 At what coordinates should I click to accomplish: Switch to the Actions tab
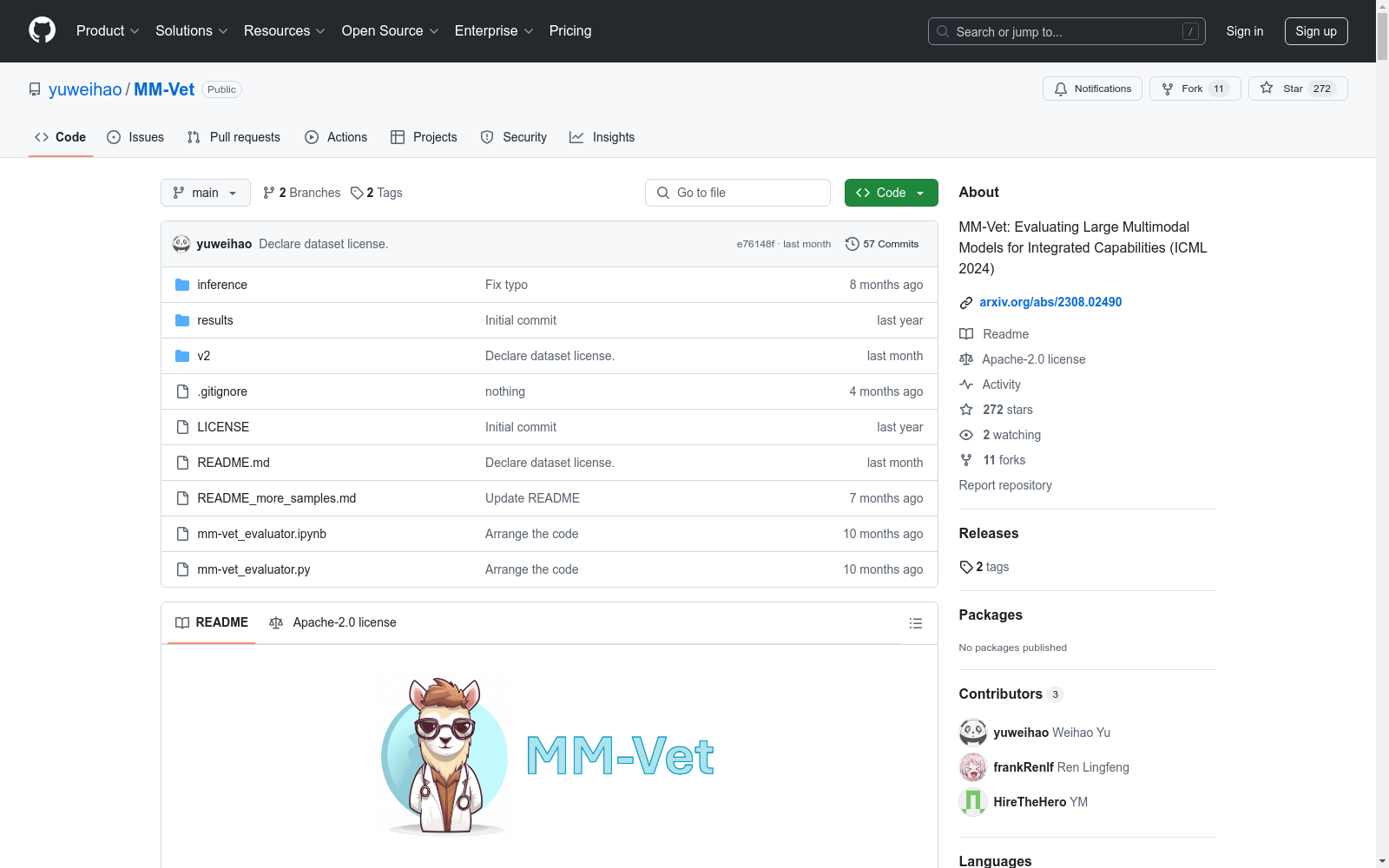pyautogui.click(x=336, y=137)
